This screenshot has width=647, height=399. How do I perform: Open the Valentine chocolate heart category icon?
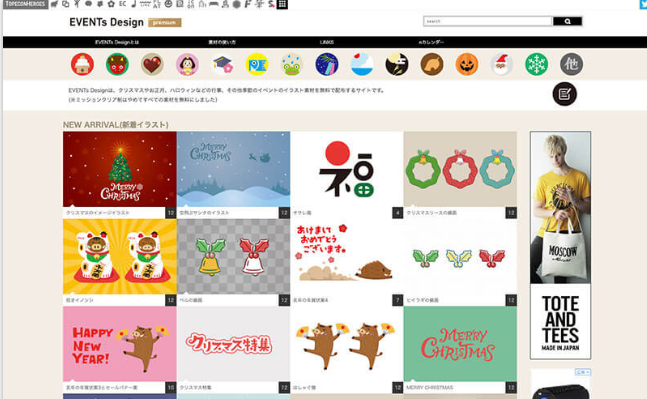[152, 64]
